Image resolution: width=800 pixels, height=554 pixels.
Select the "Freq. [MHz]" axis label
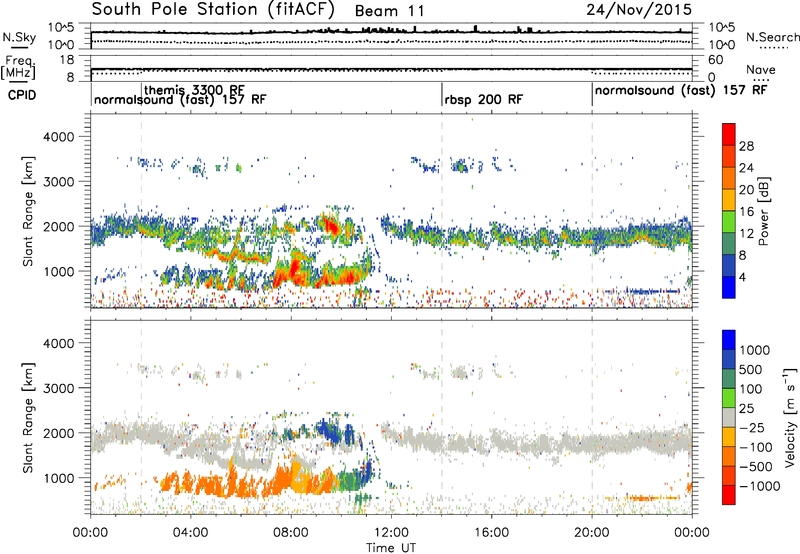pos(18,67)
